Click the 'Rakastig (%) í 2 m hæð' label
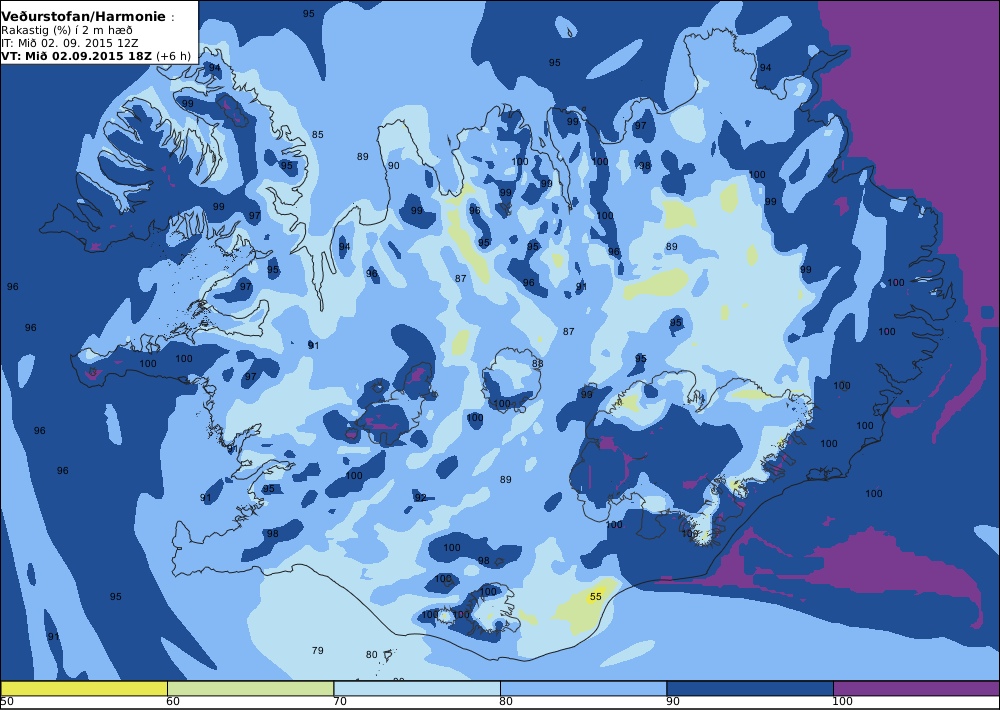The height and width of the screenshot is (710, 1000). click(x=67, y=31)
